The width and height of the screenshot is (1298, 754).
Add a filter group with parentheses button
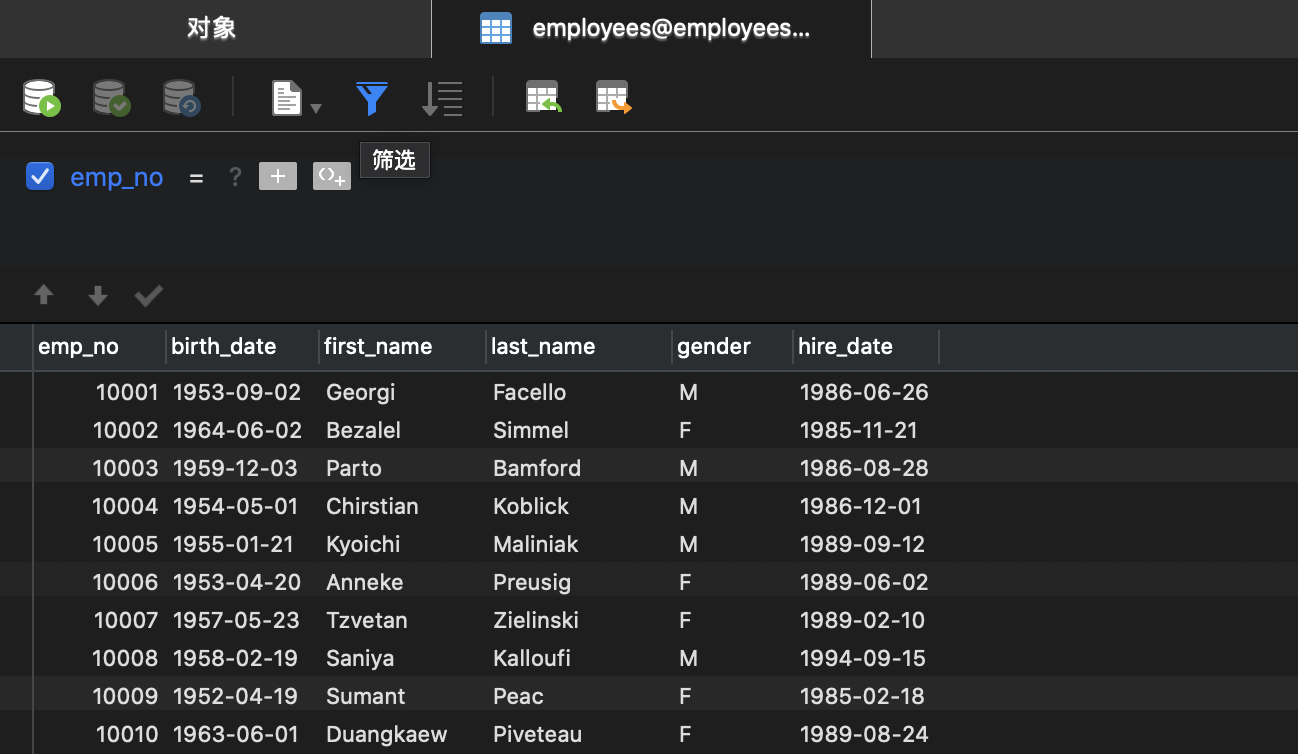tap(332, 177)
